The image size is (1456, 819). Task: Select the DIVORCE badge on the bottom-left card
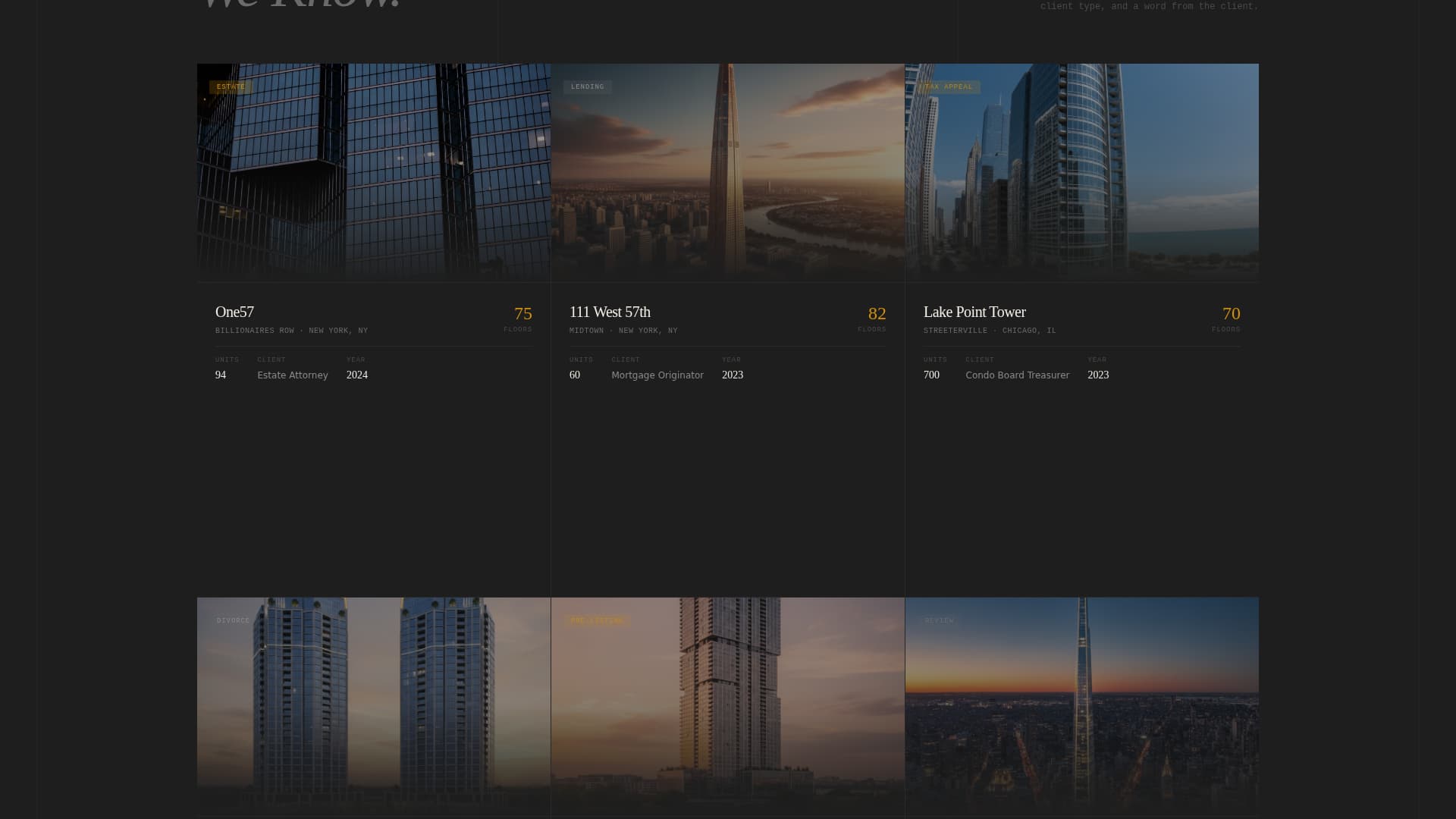pos(233,620)
